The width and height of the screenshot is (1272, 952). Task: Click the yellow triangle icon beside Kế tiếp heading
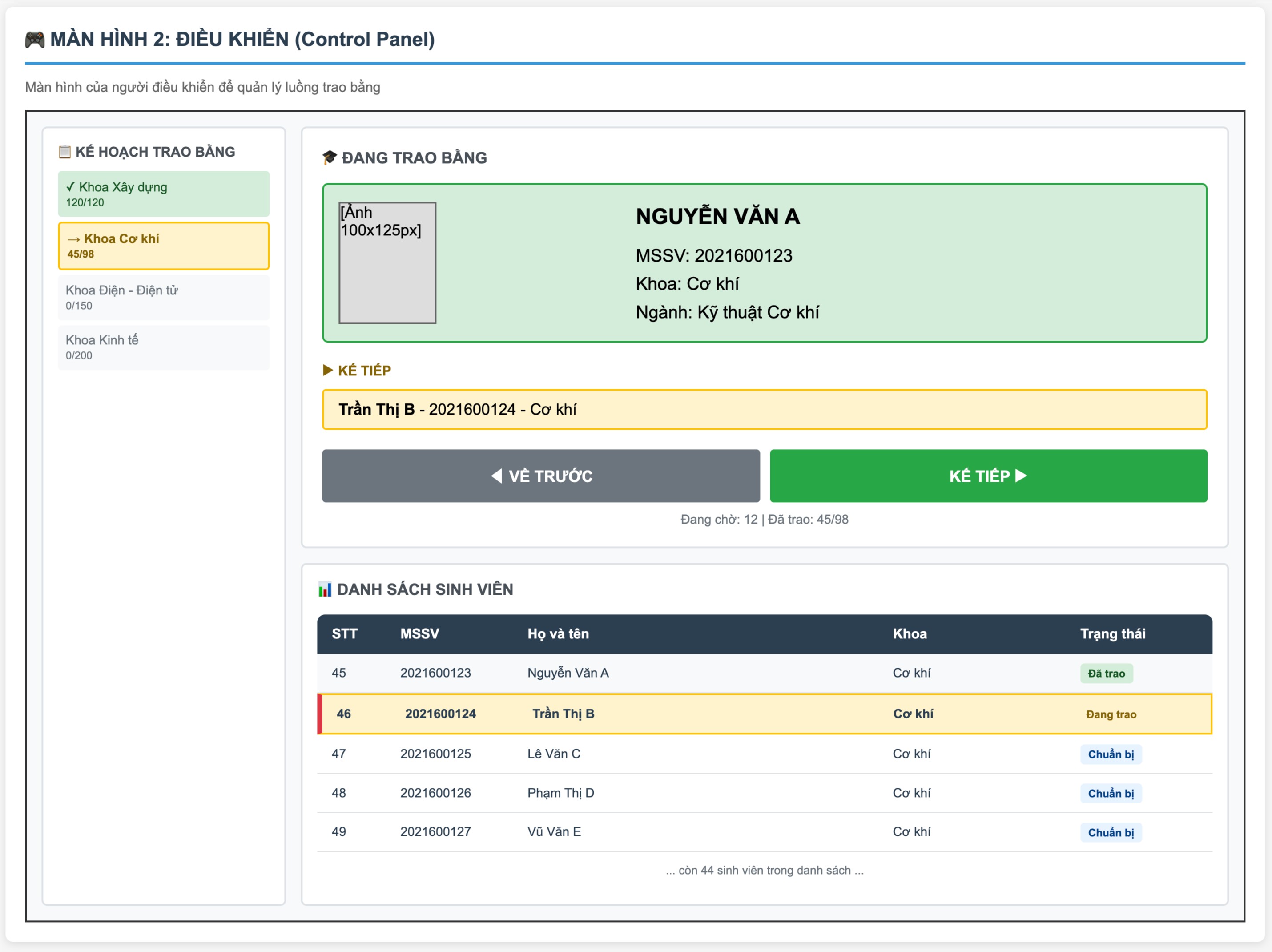coord(328,370)
